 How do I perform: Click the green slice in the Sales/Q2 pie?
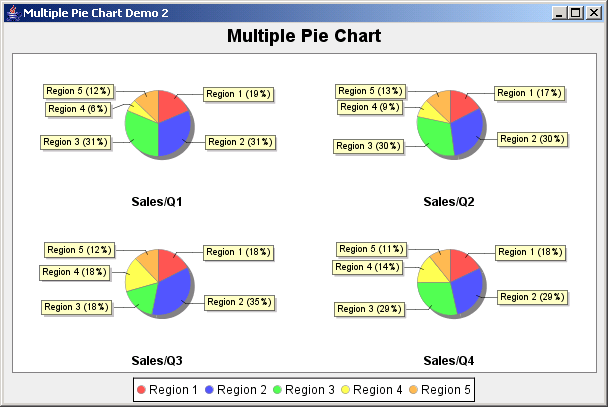point(433,134)
